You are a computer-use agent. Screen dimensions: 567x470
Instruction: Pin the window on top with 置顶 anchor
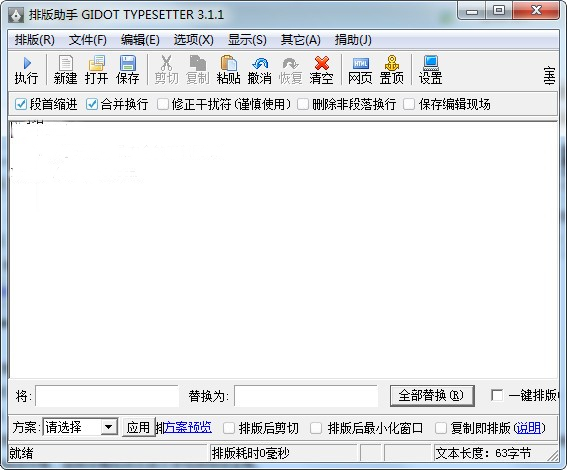392,70
